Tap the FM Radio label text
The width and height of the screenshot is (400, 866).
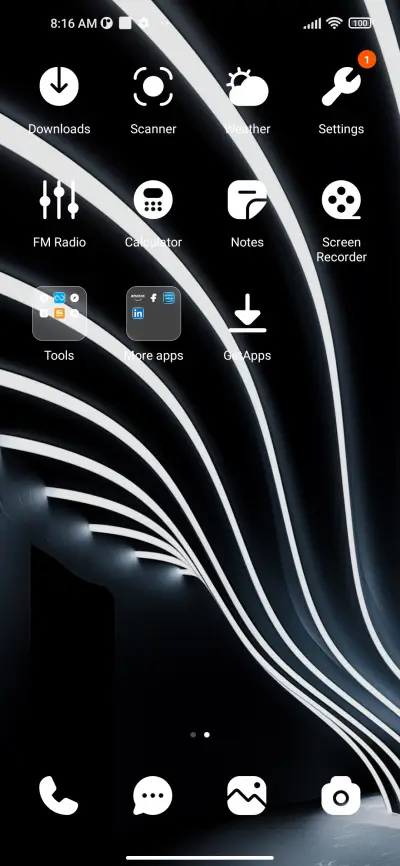(59, 242)
